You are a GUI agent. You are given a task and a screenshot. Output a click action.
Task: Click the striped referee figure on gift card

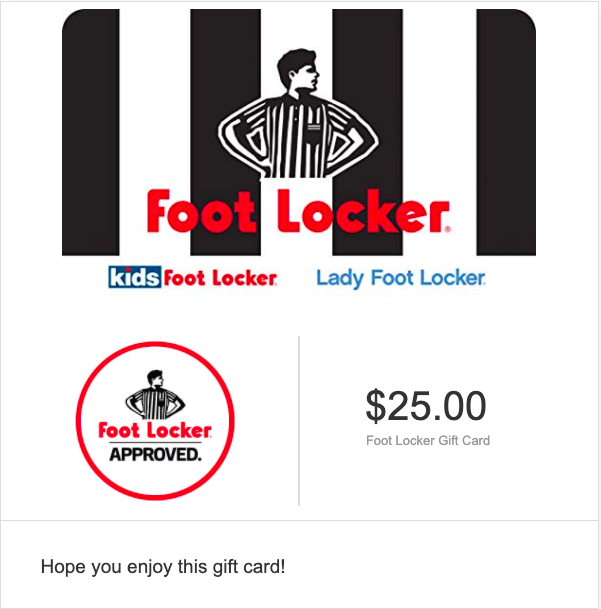pyautogui.click(x=298, y=113)
